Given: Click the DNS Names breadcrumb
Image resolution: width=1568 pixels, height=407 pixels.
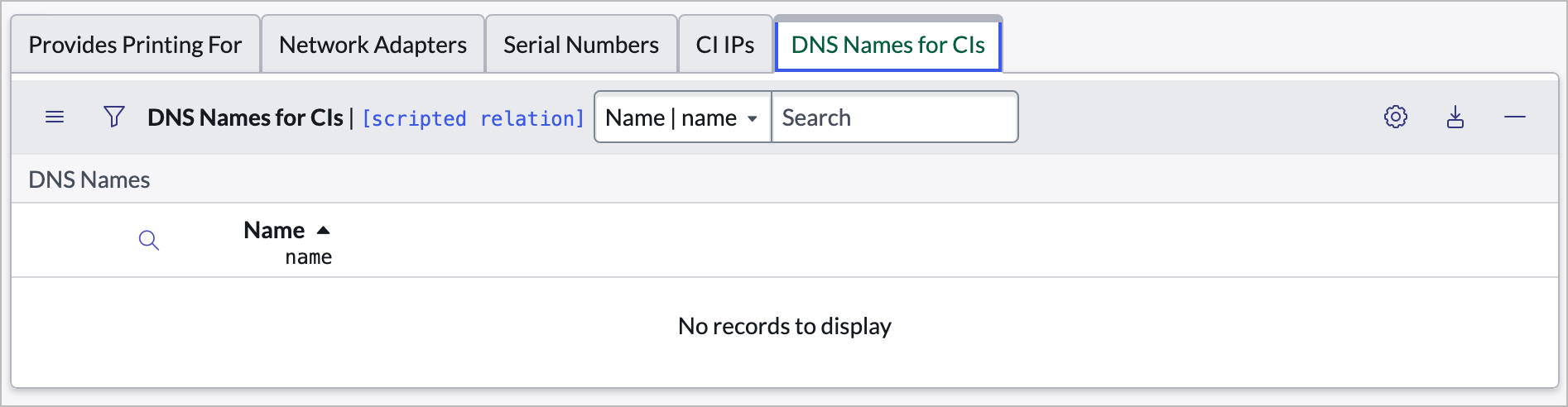Looking at the screenshot, I should coord(89,180).
